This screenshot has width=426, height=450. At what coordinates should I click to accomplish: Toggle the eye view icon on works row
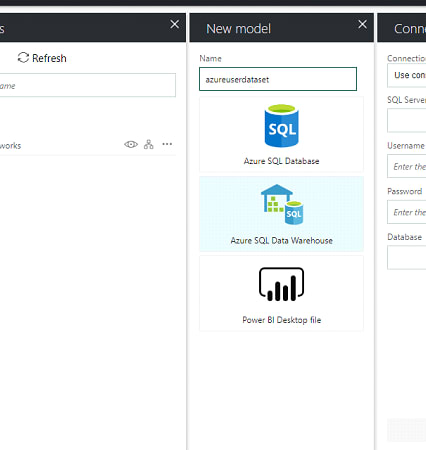coord(131,144)
